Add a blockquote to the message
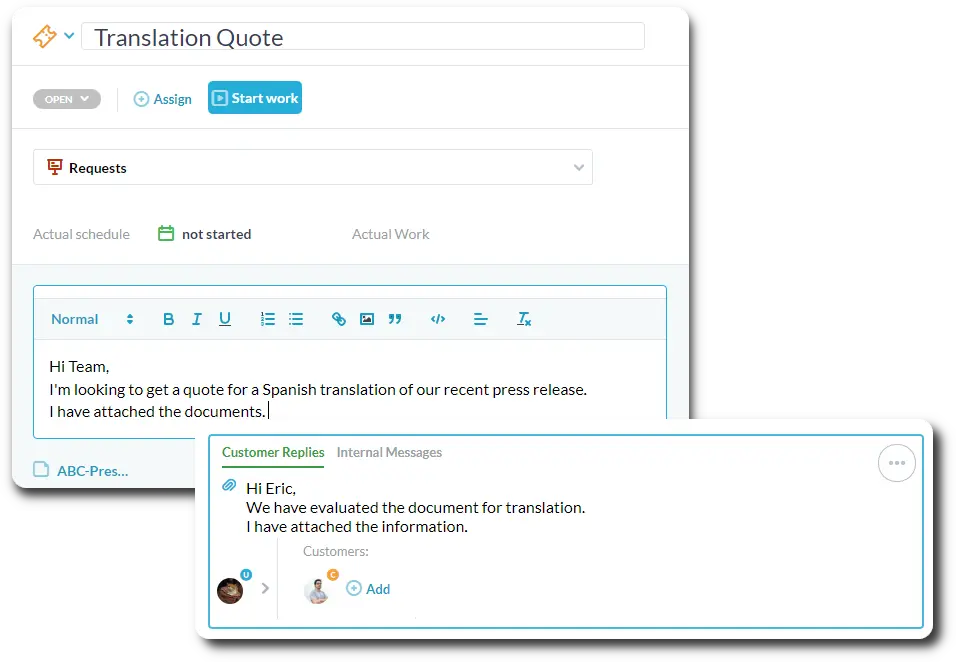The height and width of the screenshot is (662, 956). (395, 319)
